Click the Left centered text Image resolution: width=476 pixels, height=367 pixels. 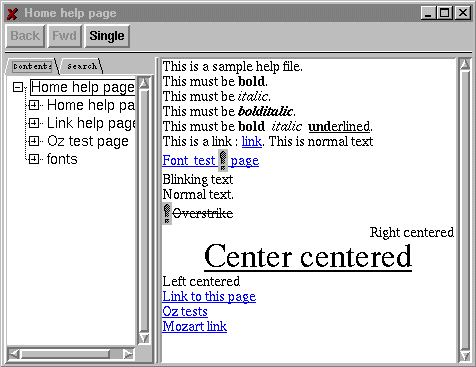201,282
